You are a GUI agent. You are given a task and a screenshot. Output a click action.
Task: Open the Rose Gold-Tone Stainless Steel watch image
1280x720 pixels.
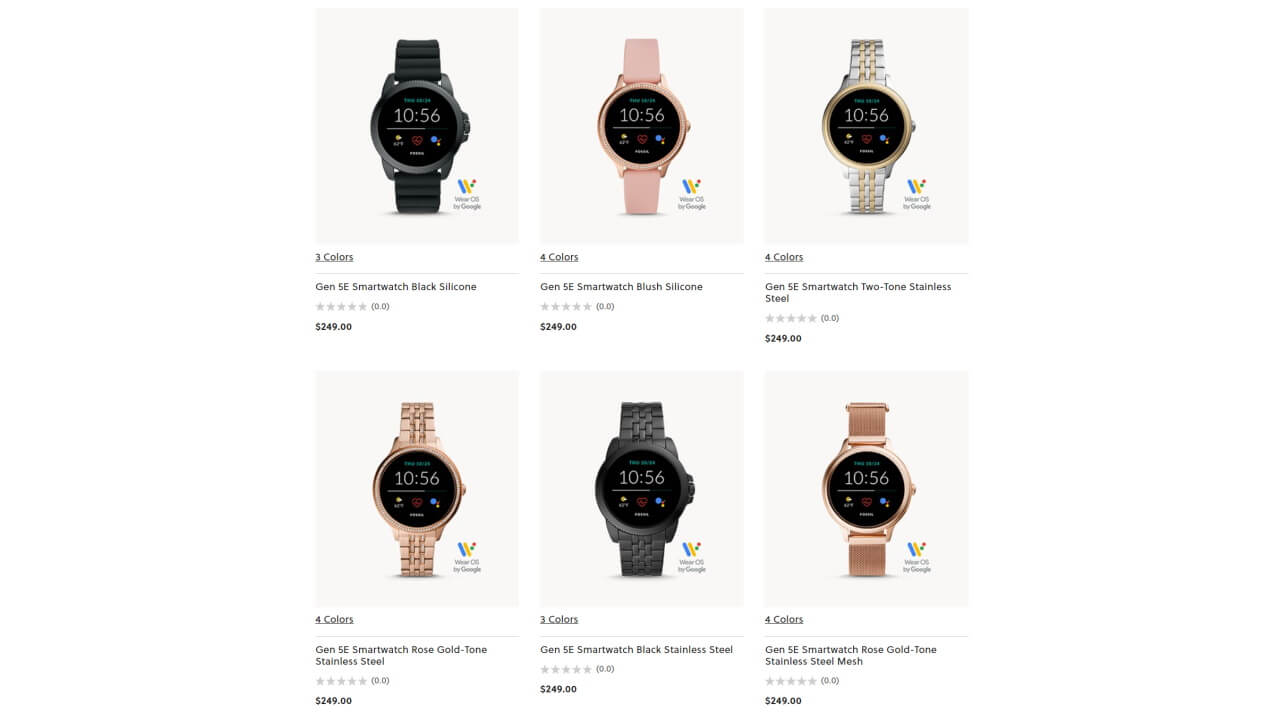click(x=417, y=489)
